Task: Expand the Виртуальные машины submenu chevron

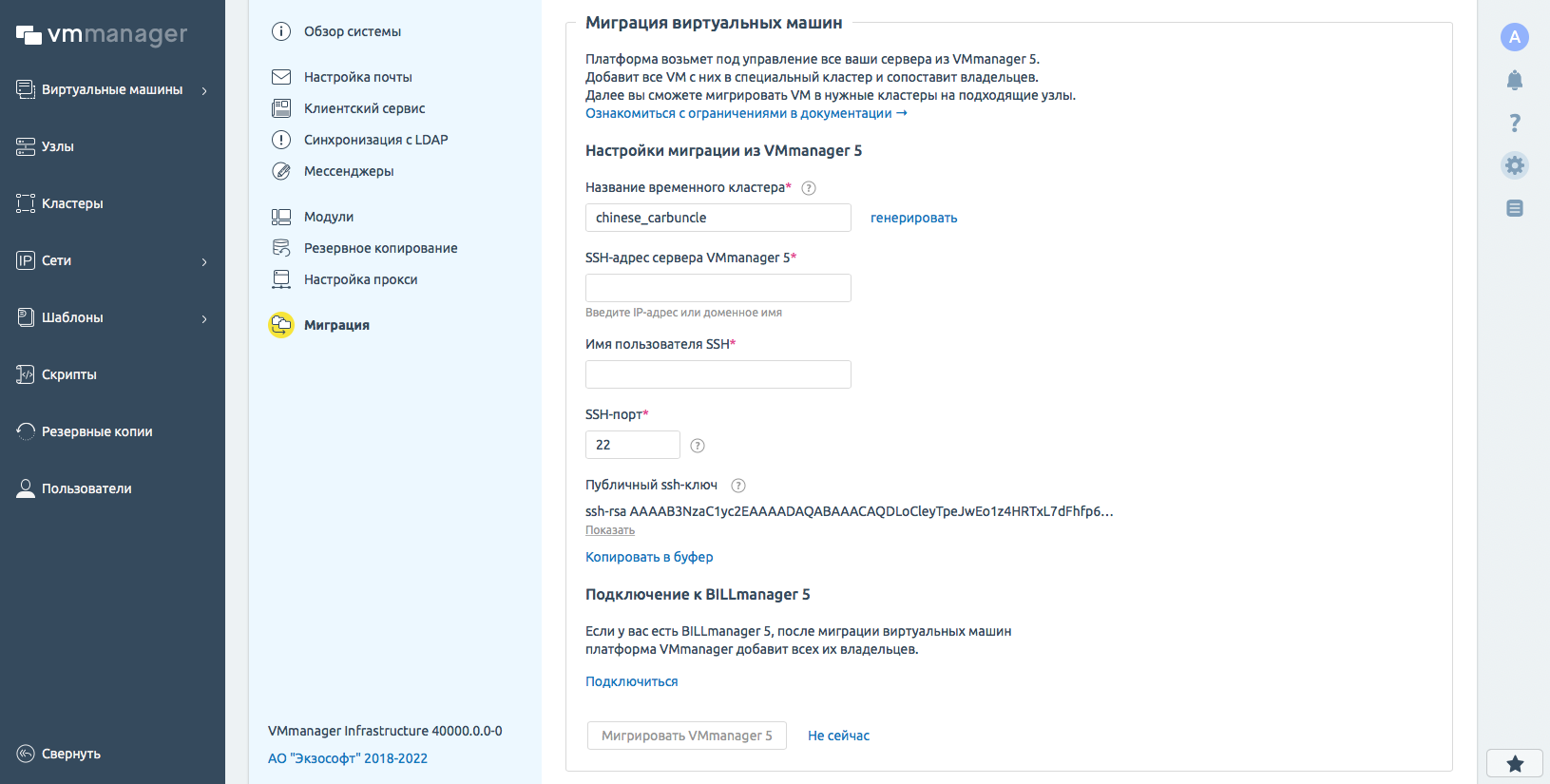Action: tap(204, 90)
